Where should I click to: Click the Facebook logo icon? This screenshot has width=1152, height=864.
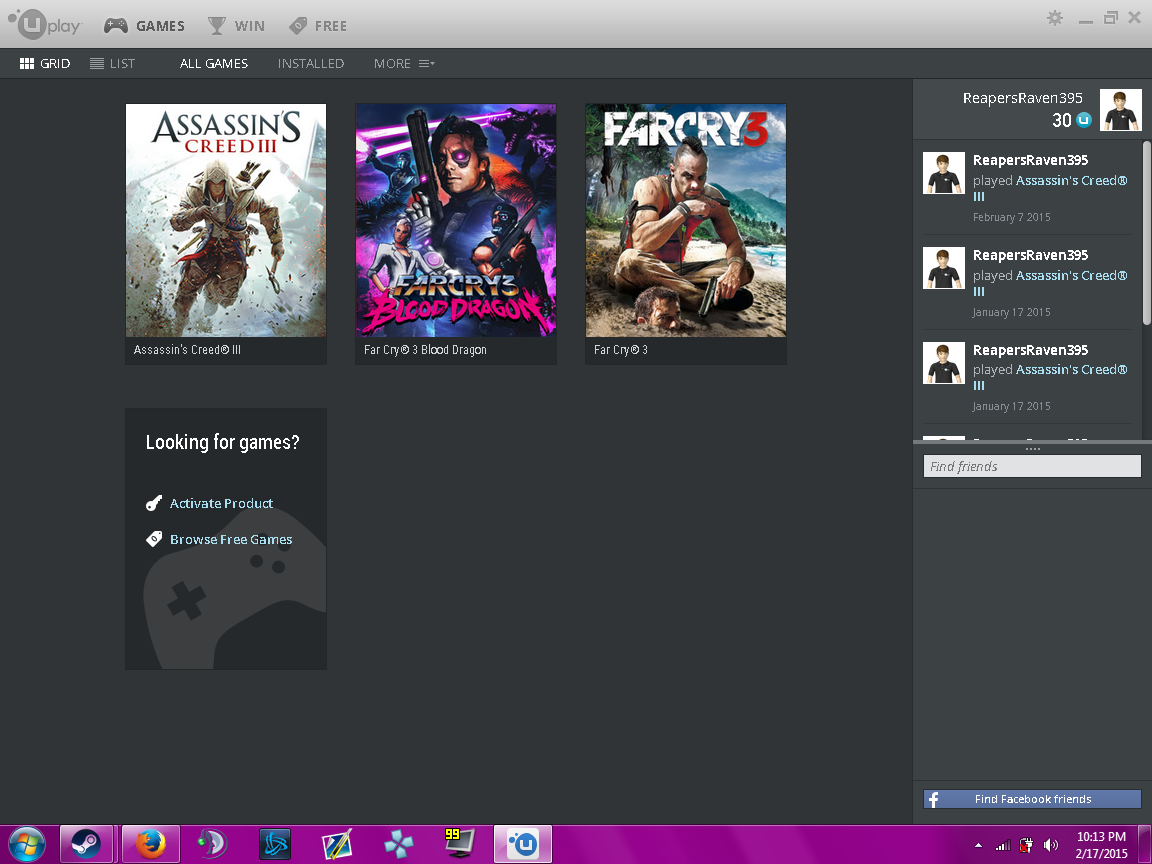point(933,799)
